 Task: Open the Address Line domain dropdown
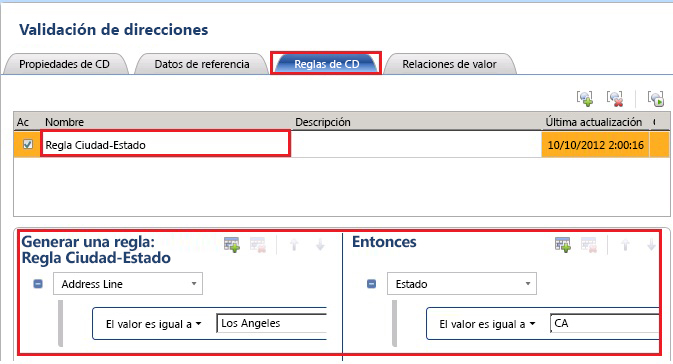coord(128,284)
